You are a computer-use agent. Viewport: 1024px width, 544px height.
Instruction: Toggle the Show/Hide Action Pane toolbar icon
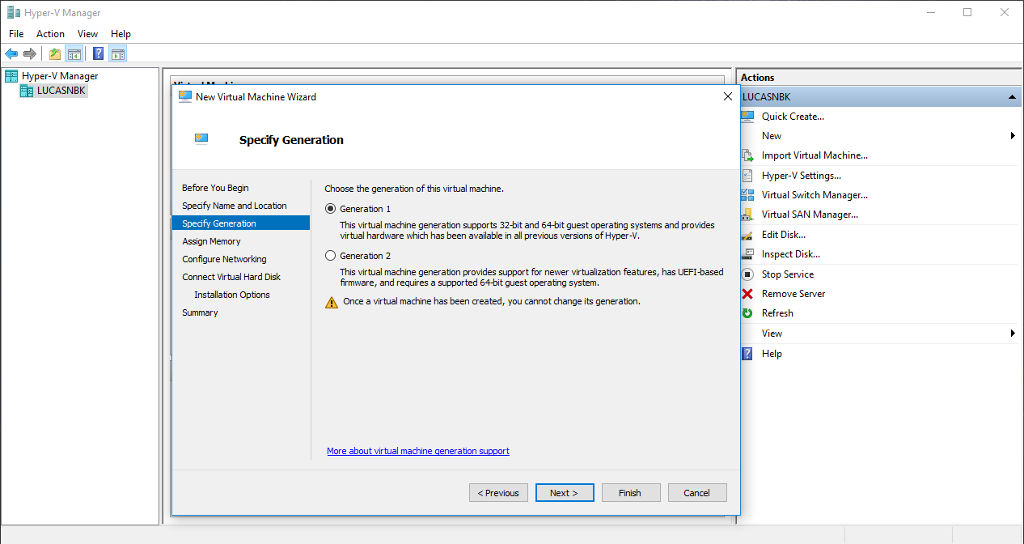118,54
